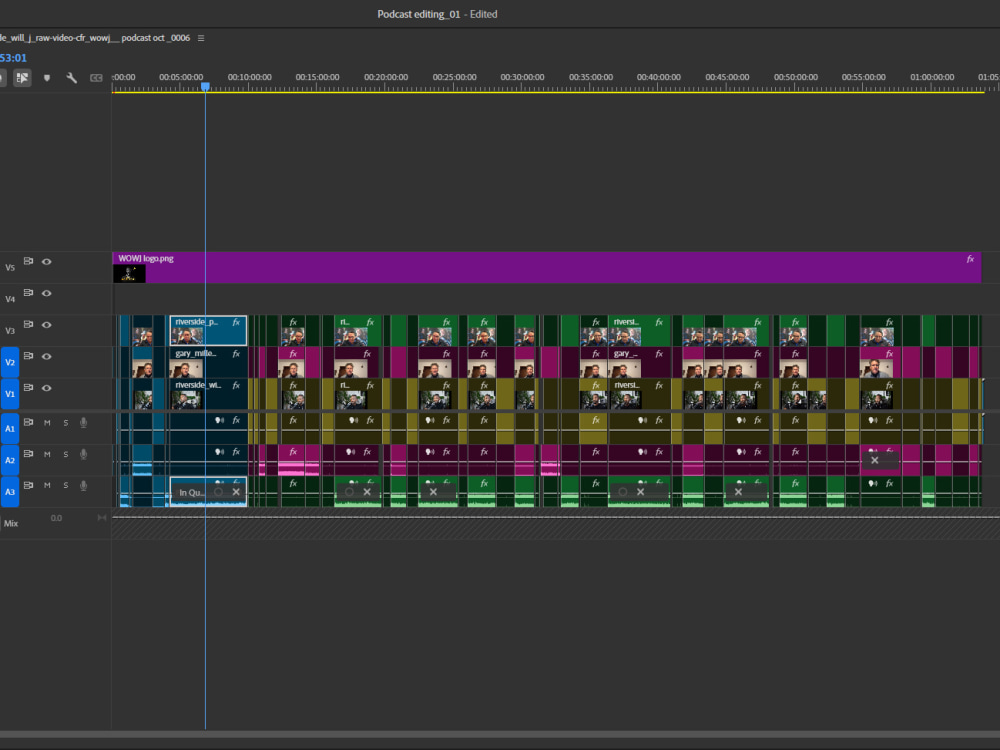1000x750 pixels.
Task: Dismiss the In Qu... badge on A3
Action: click(236, 492)
